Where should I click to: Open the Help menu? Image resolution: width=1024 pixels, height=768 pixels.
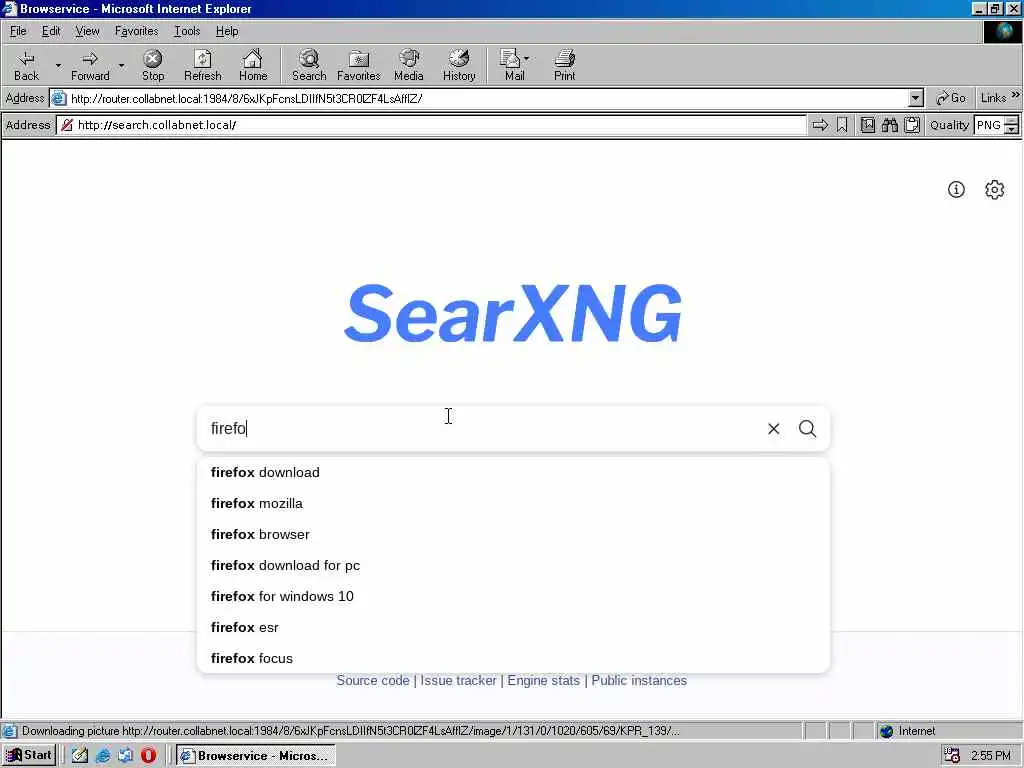click(x=227, y=31)
